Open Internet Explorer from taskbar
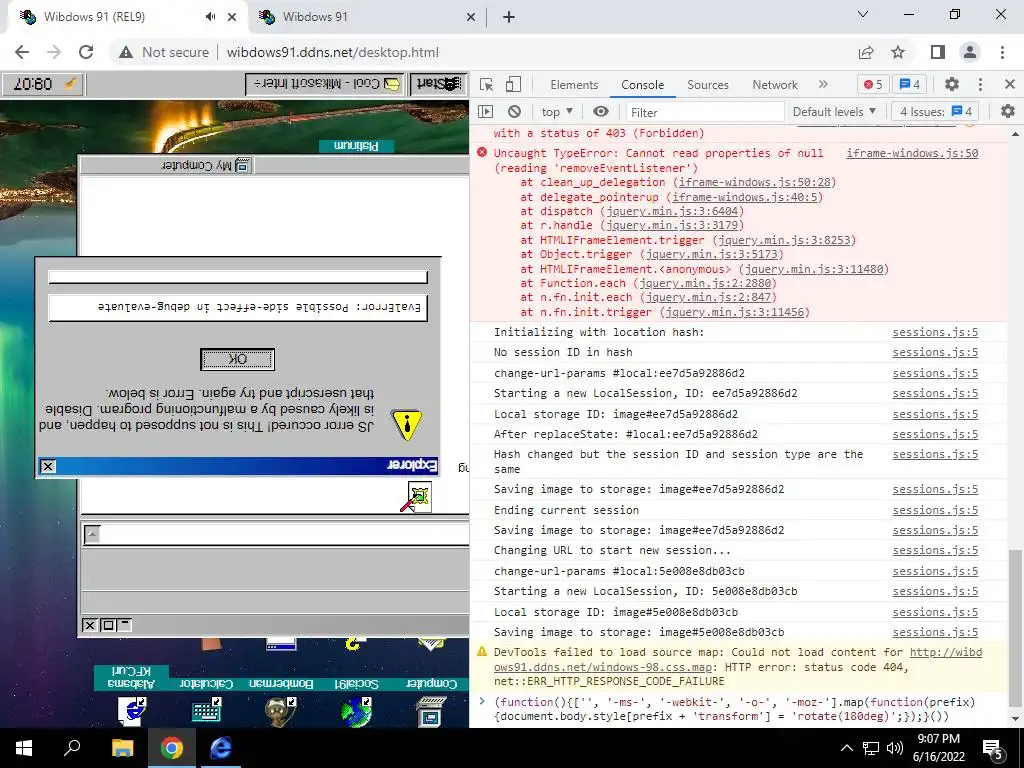 pos(220,748)
